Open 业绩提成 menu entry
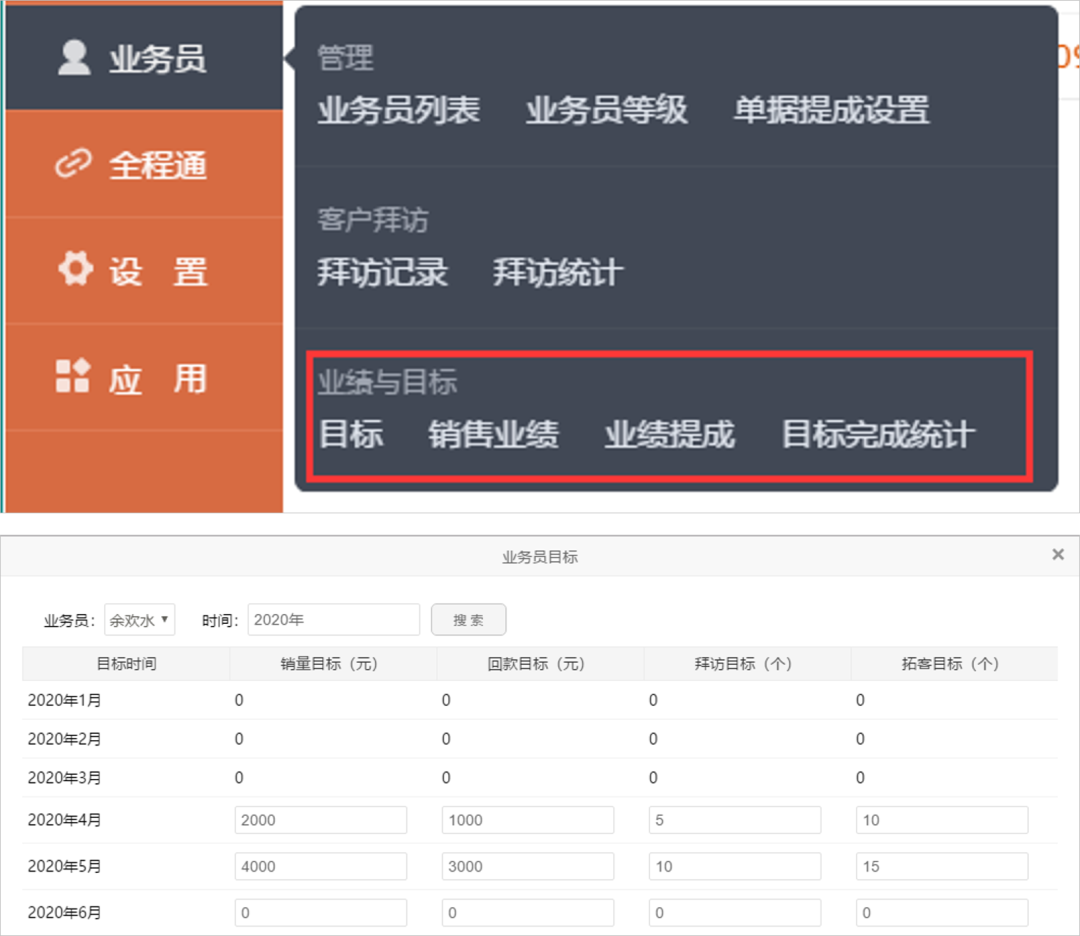This screenshot has height=936, width=1080. (x=669, y=435)
